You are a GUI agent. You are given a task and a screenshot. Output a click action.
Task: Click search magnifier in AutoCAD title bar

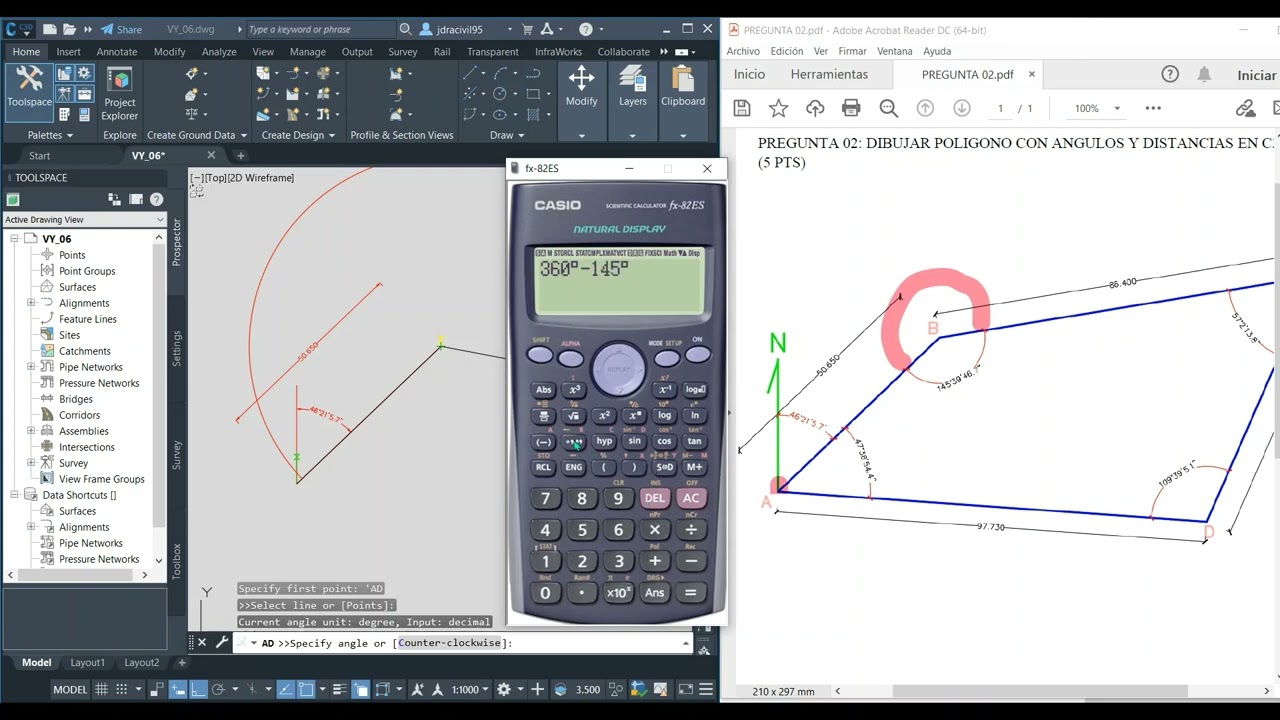point(405,29)
